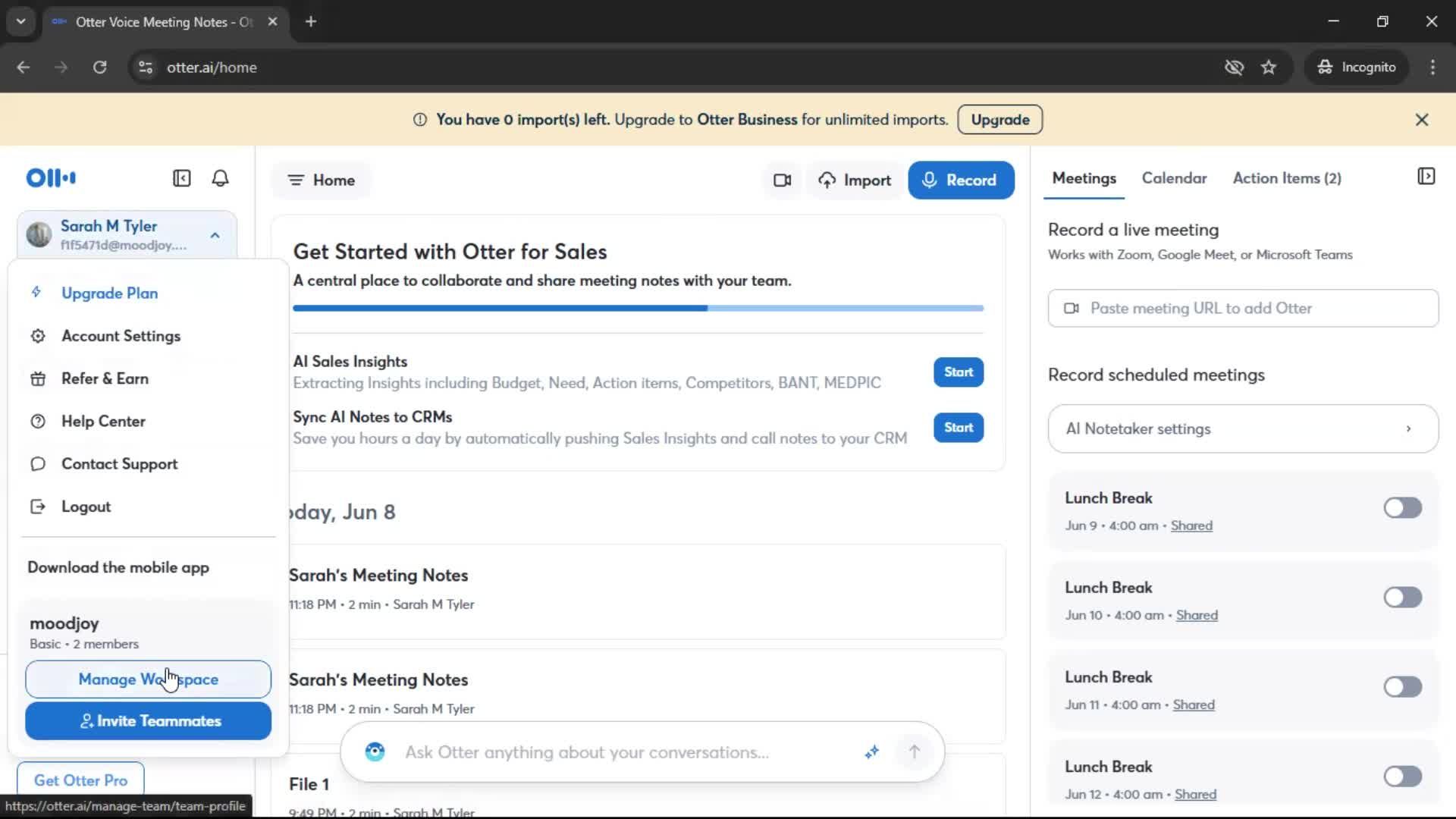
Task: Open the Home navigation menu
Action: [322, 180]
